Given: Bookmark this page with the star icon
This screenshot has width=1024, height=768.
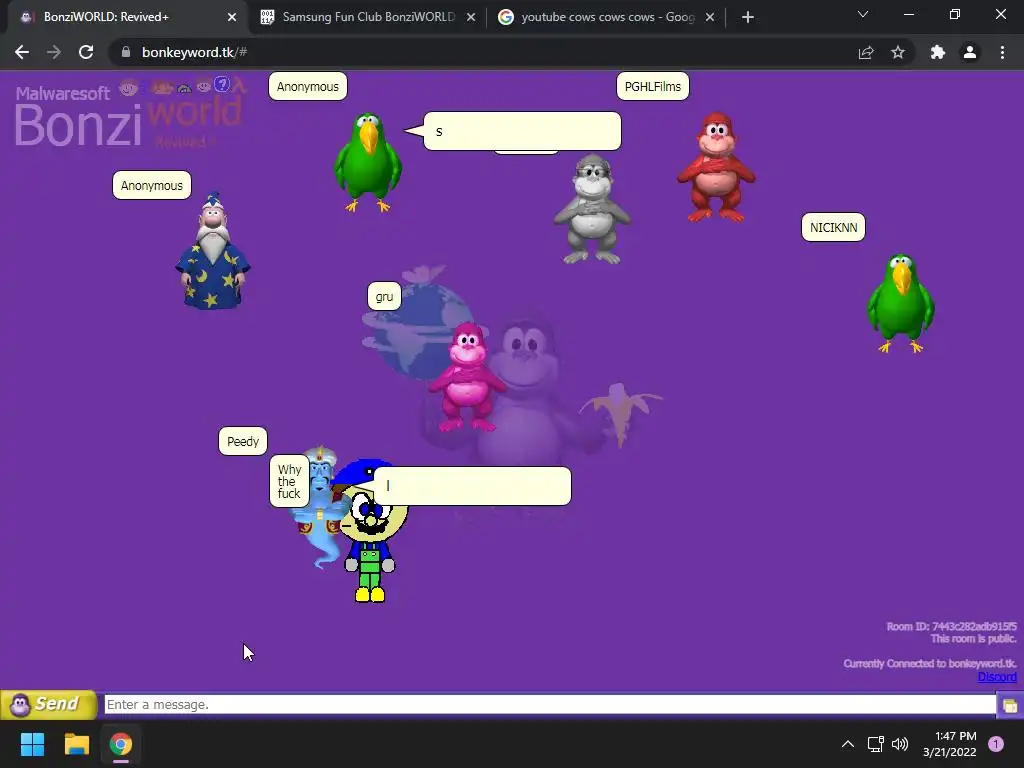Looking at the screenshot, I should [x=898, y=52].
